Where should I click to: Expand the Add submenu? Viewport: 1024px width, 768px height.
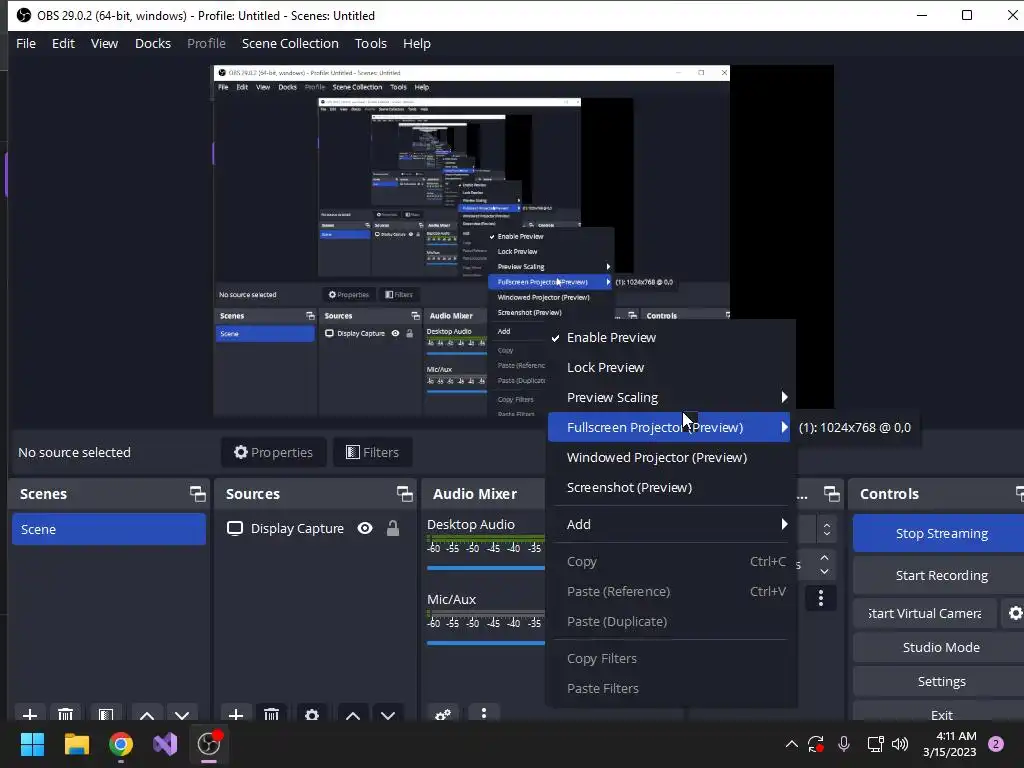coord(669,524)
